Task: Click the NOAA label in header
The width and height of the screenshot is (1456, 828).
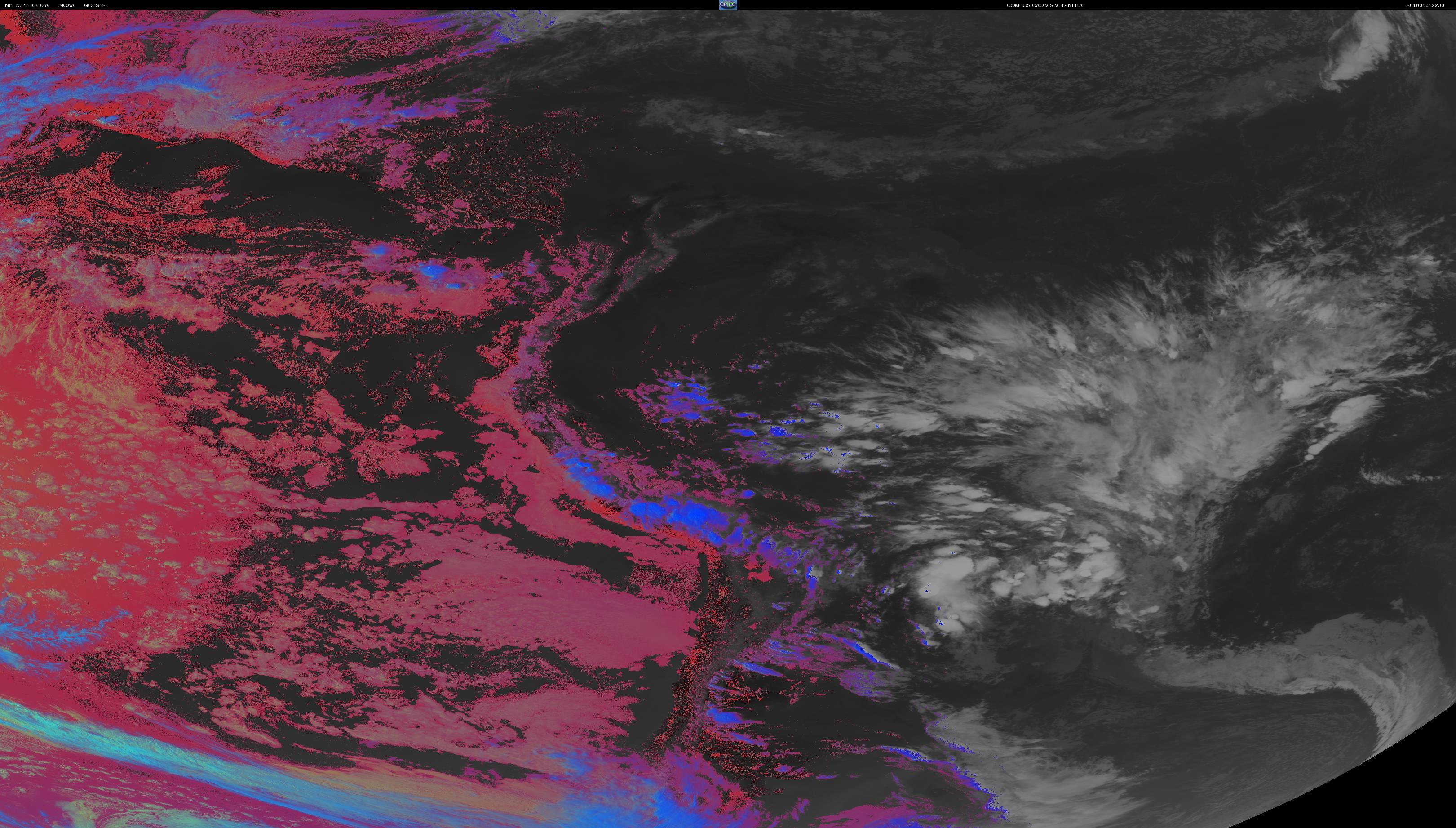Action: [66, 5]
